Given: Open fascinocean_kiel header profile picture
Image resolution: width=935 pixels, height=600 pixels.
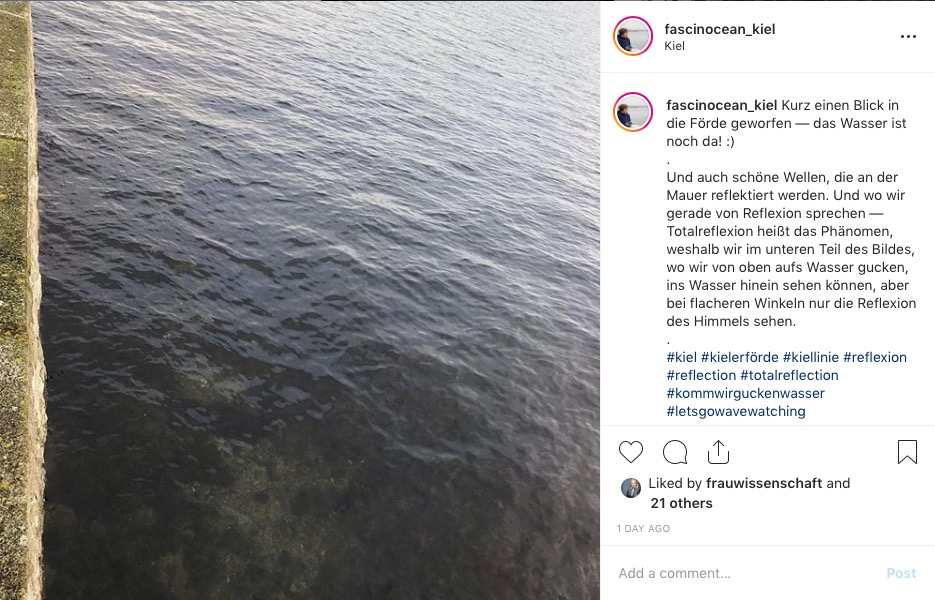Looking at the screenshot, I should point(633,36).
